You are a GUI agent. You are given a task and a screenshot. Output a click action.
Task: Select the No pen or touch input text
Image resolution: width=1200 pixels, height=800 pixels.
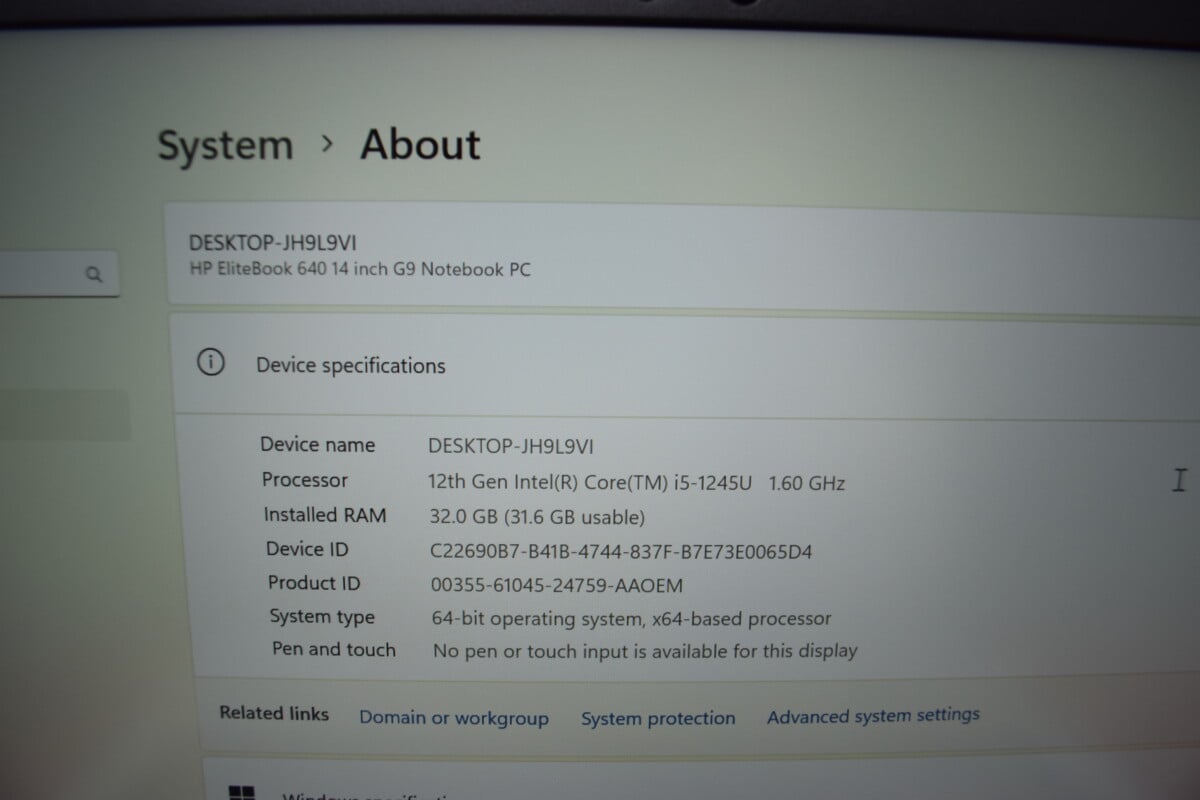645,651
